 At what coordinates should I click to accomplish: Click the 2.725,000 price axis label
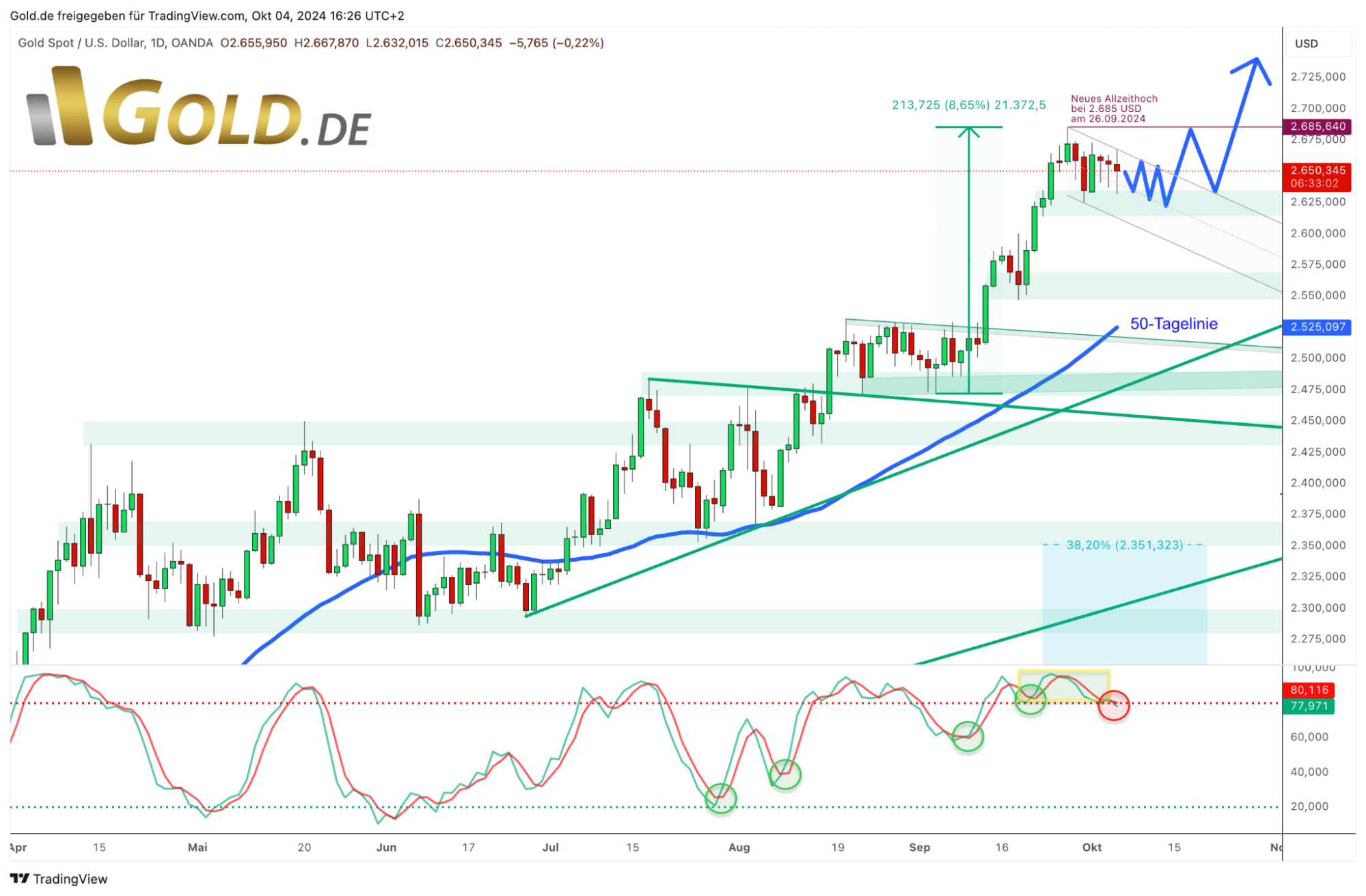[1317, 77]
